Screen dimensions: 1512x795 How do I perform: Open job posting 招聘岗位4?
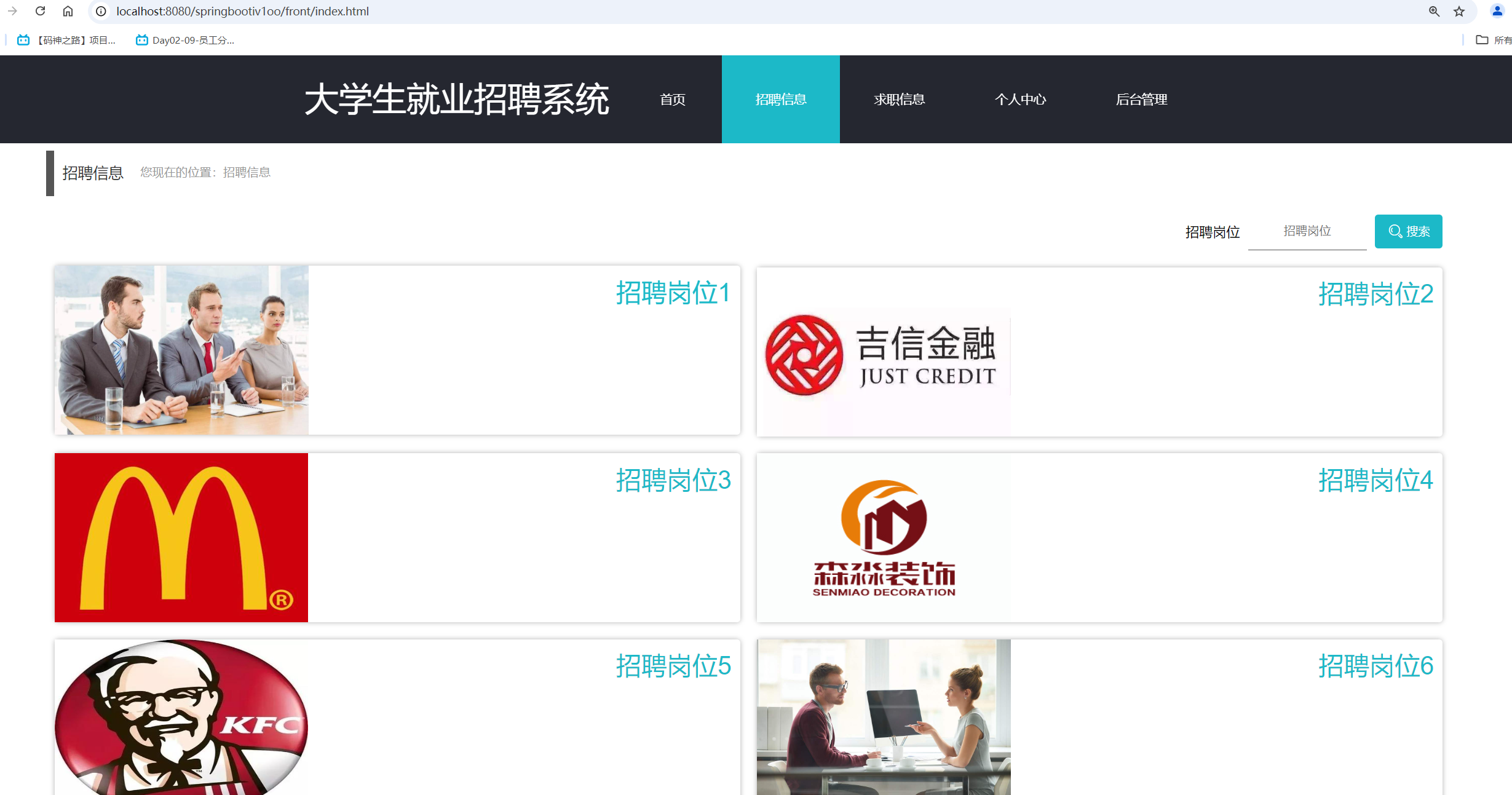(x=1376, y=480)
